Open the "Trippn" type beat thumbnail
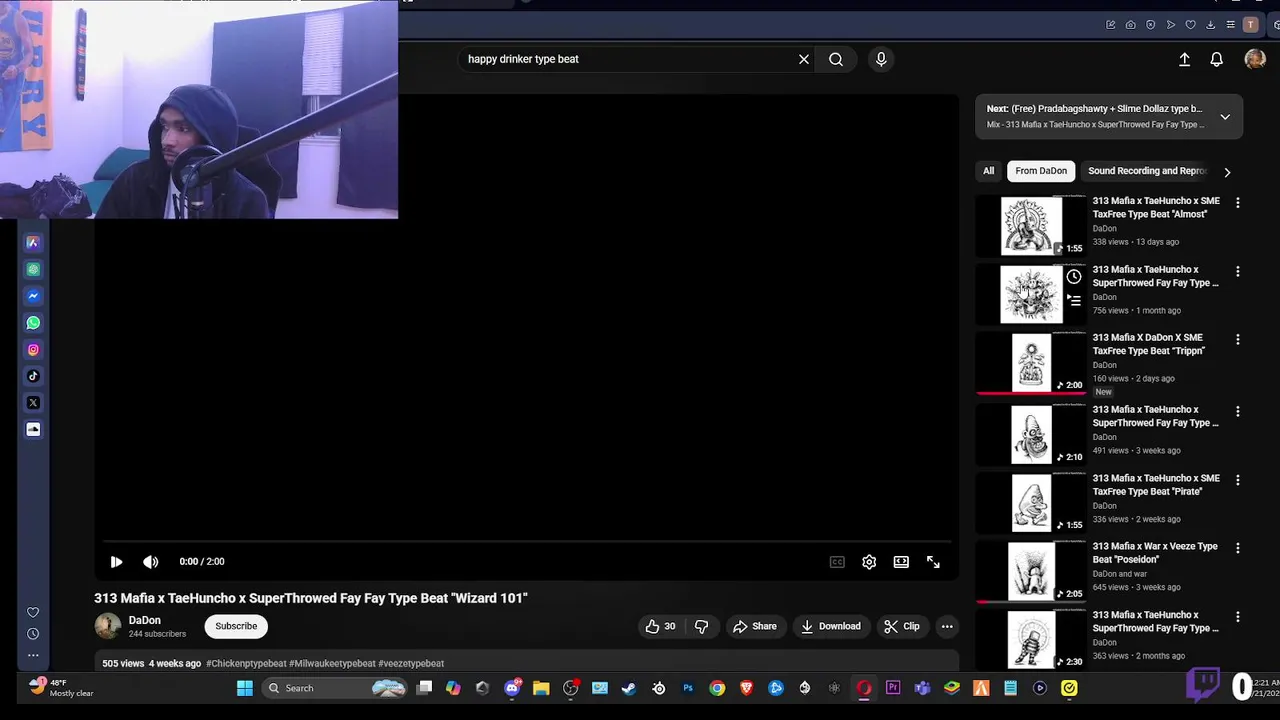 [1031, 363]
